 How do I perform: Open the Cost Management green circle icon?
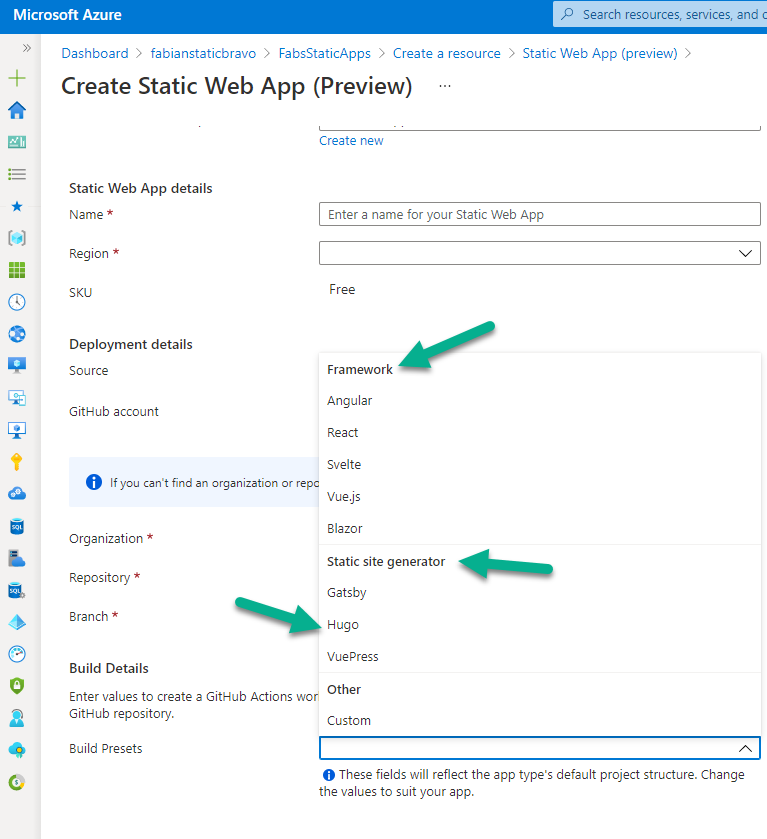pos(17,782)
